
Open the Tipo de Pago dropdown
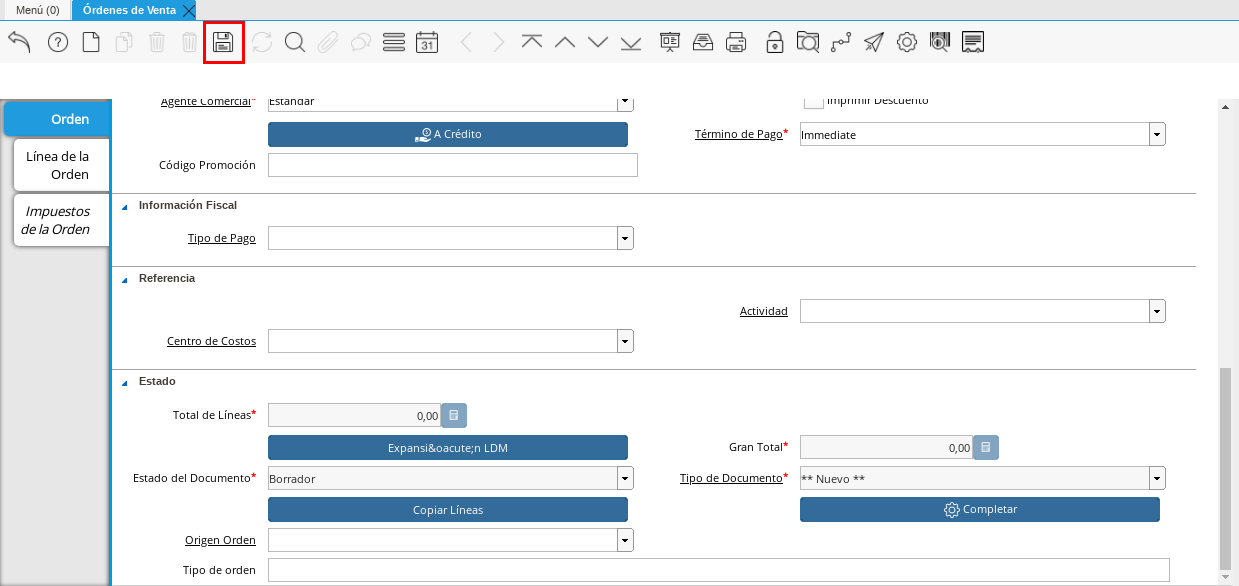point(625,239)
